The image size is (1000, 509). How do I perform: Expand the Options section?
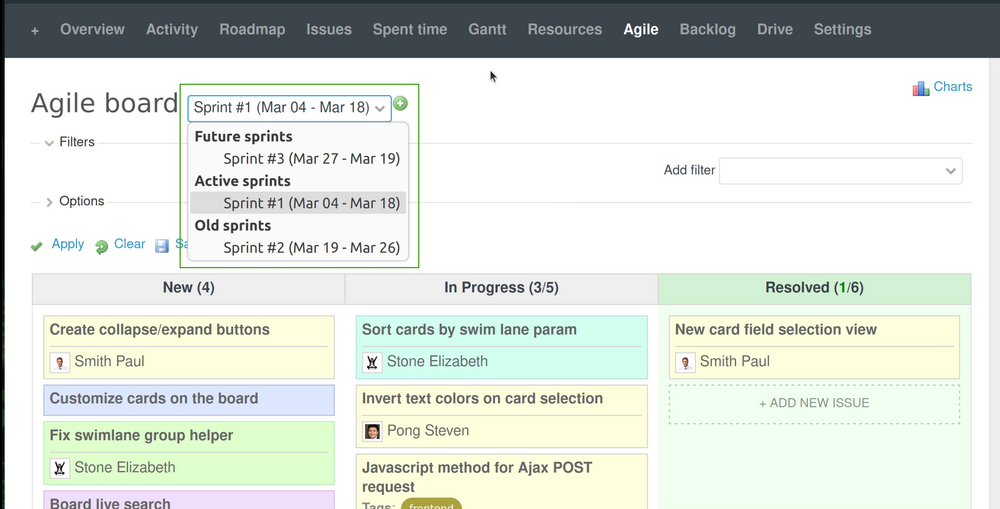coord(49,202)
